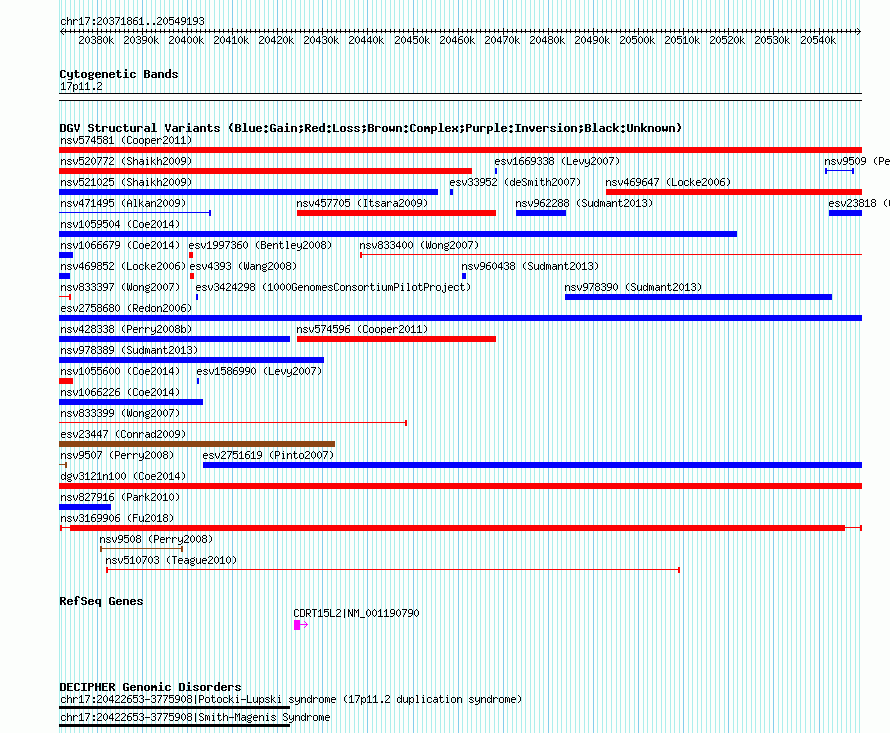Select the nsv833397 (Wong2007) label

point(120,287)
